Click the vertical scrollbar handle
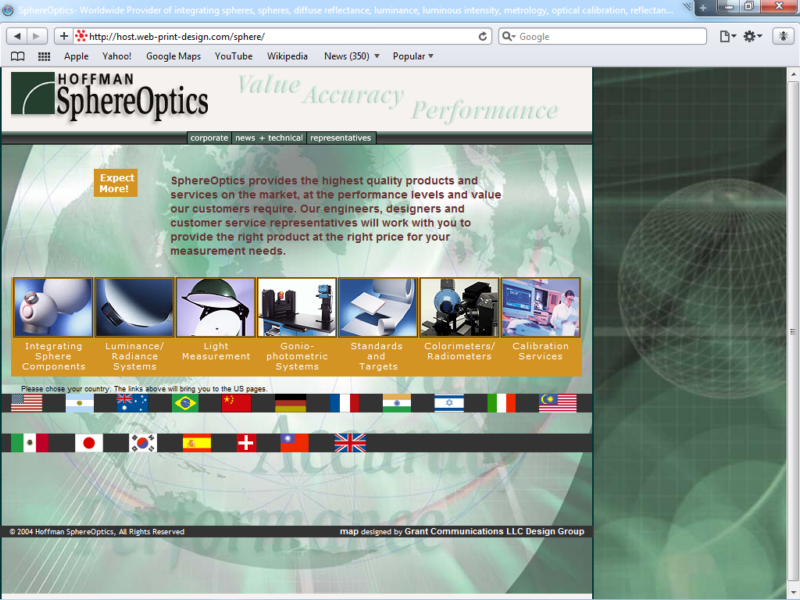Image resolution: width=800 pixels, height=600 pixels. tap(793, 332)
